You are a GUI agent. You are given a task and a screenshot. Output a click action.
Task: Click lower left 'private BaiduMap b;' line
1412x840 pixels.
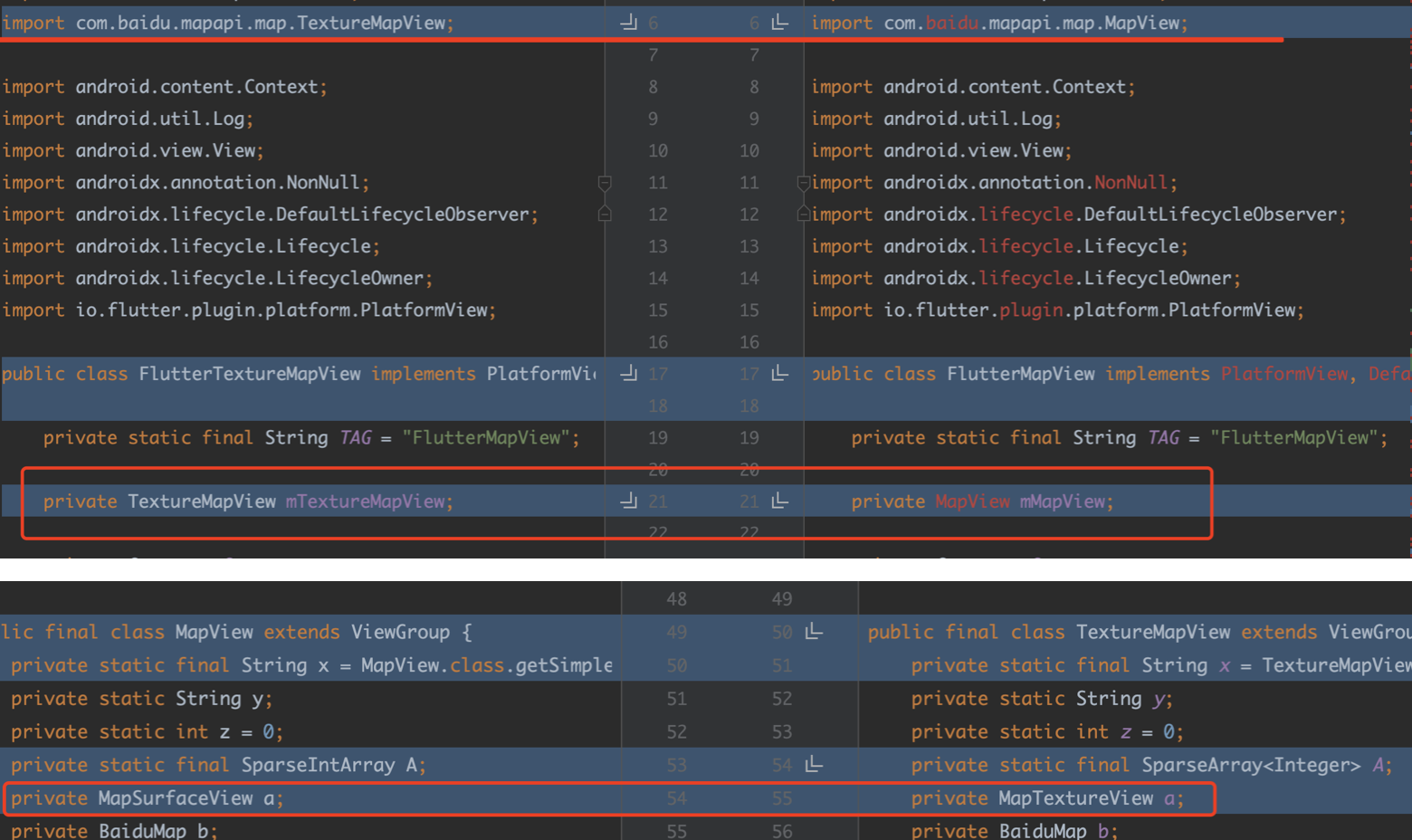(114, 830)
